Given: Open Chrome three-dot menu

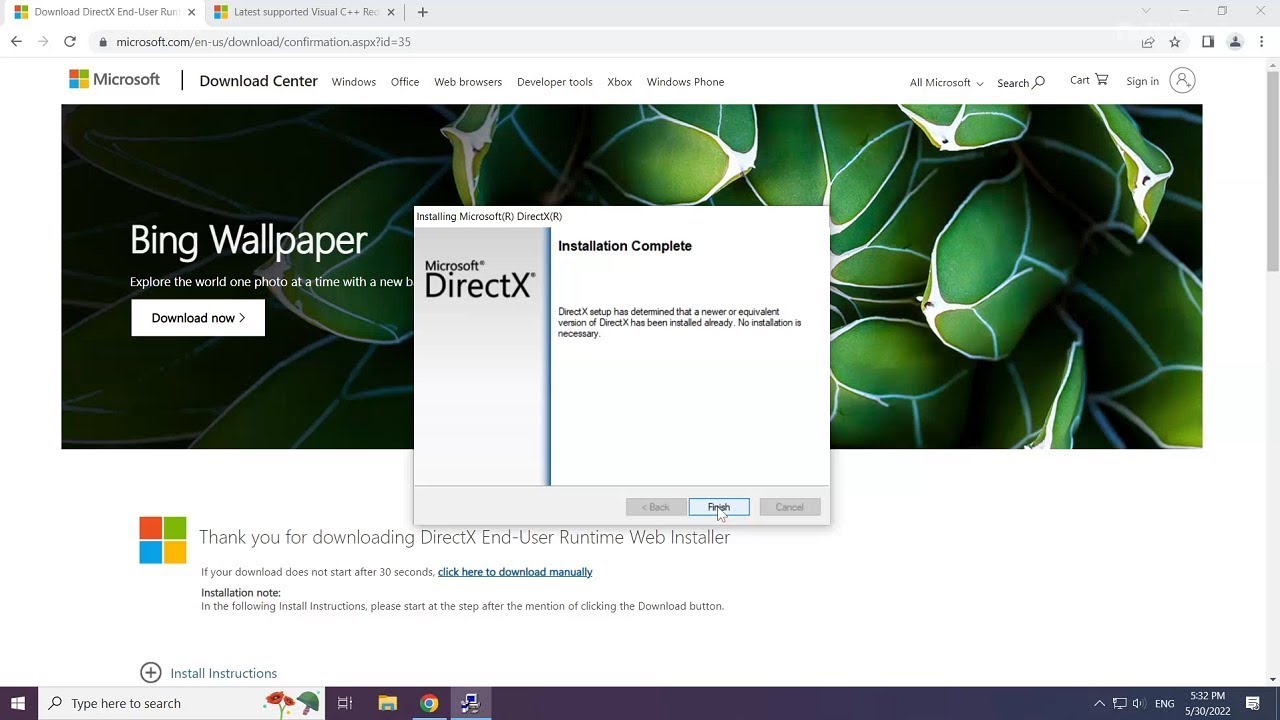Looking at the screenshot, I should 1261,42.
